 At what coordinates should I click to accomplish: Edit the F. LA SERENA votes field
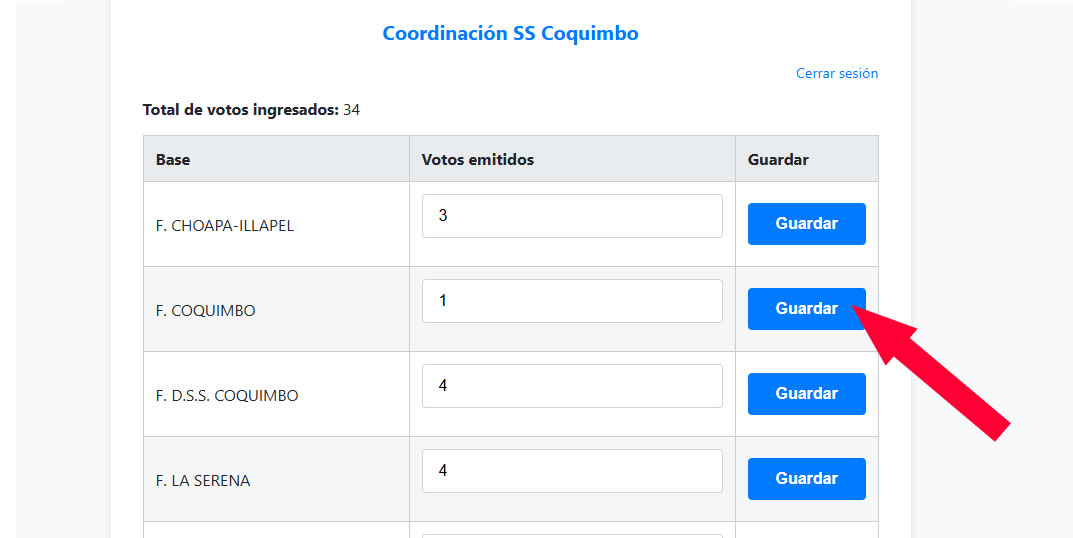571,471
